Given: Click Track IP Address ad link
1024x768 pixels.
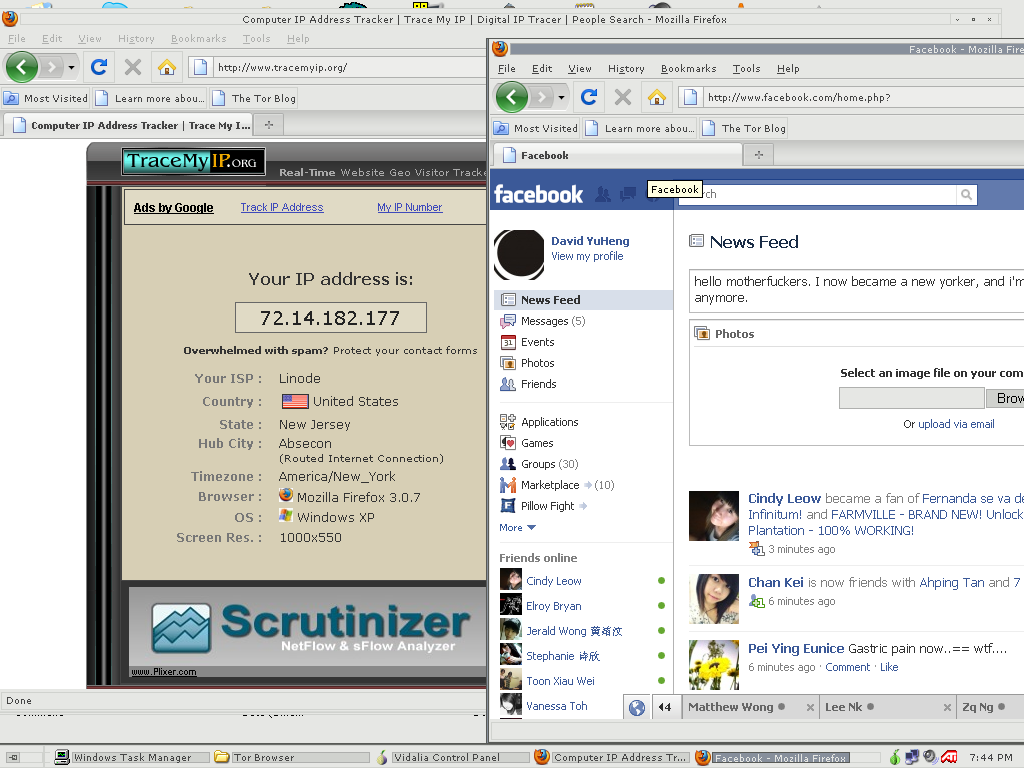Looking at the screenshot, I should click(x=281, y=207).
